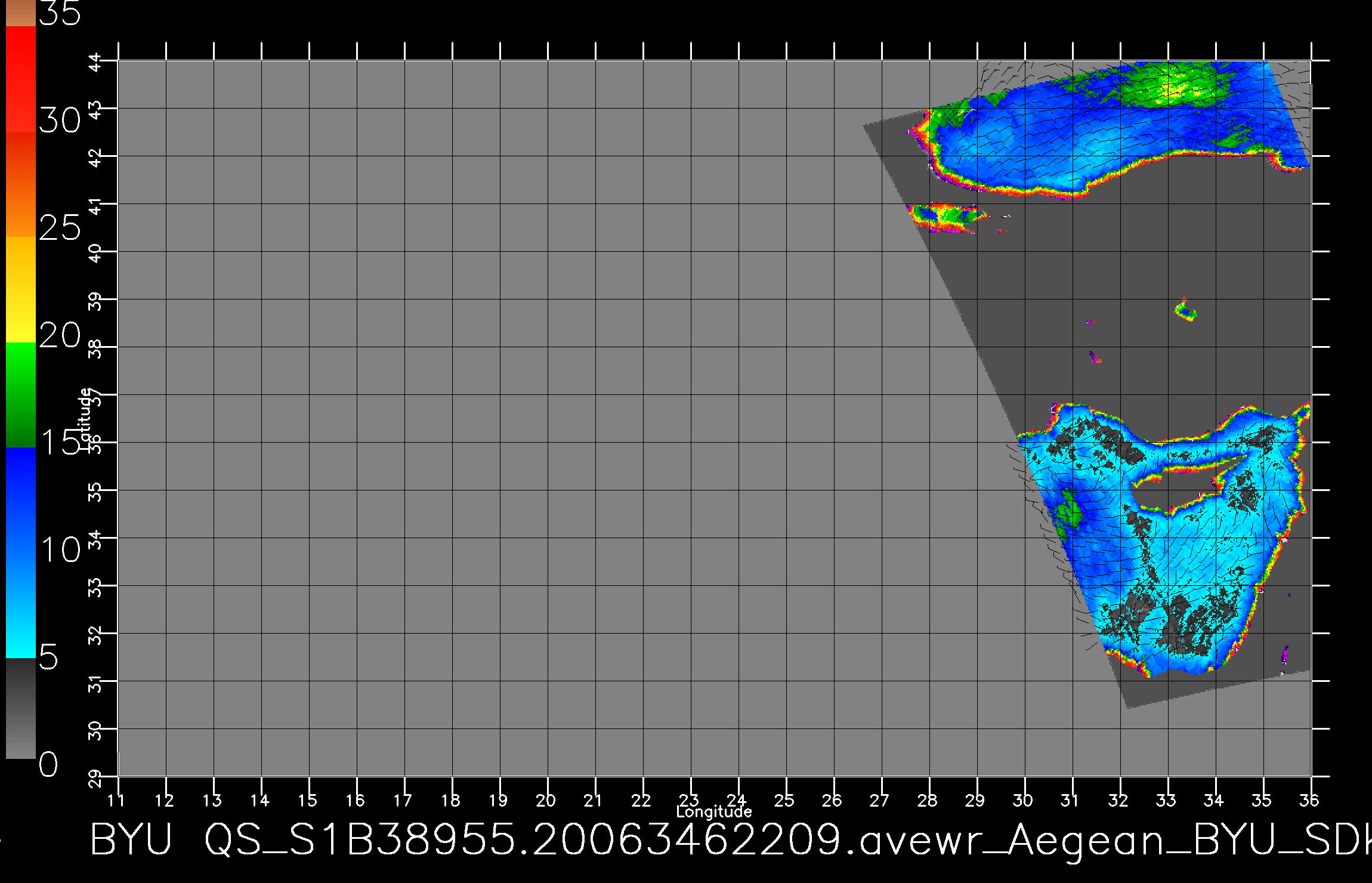Click the 'Longitude' axis title

coord(714,811)
